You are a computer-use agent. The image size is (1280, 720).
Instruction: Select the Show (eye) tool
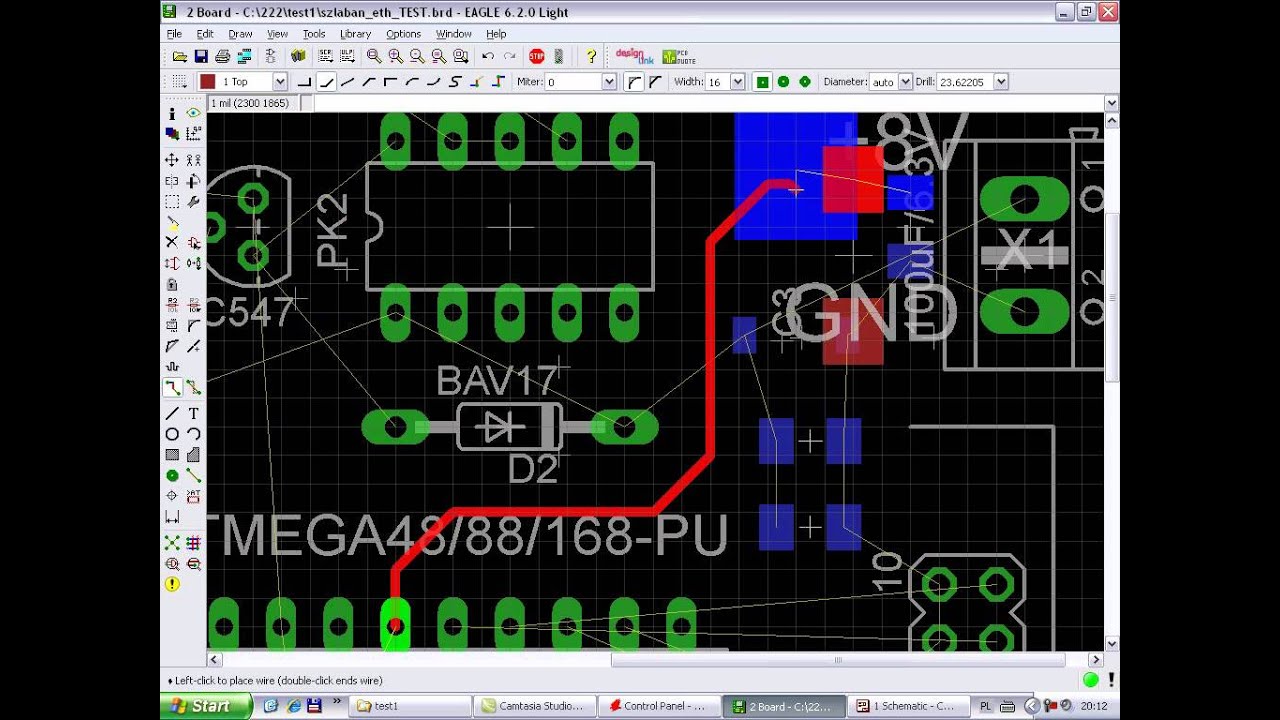click(193, 113)
